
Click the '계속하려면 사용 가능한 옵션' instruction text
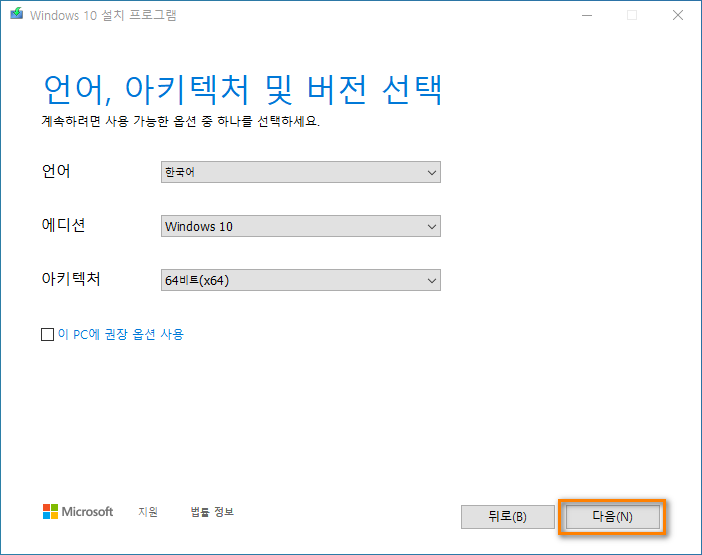tap(181, 121)
